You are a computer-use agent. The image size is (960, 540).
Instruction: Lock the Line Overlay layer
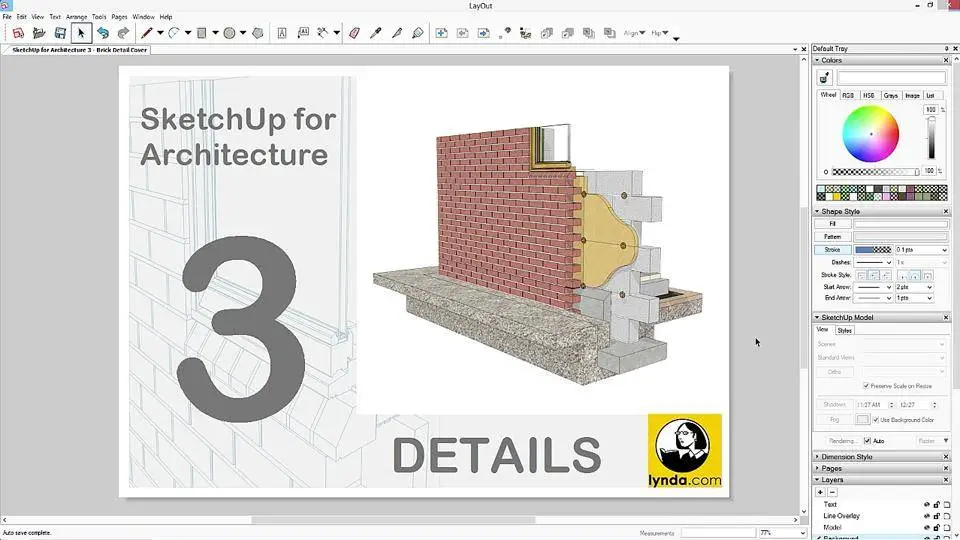point(937,516)
